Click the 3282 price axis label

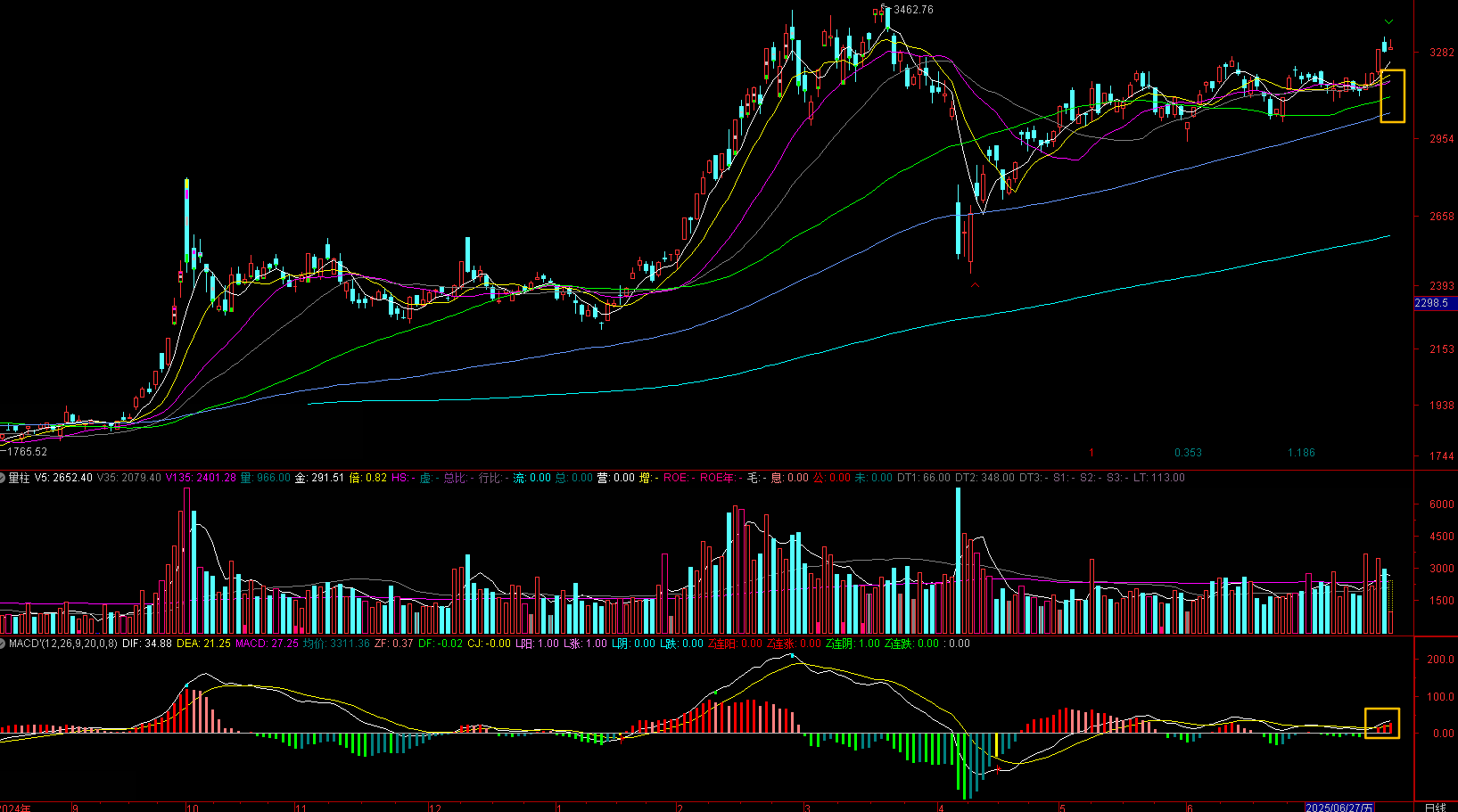click(x=1442, y=53)
